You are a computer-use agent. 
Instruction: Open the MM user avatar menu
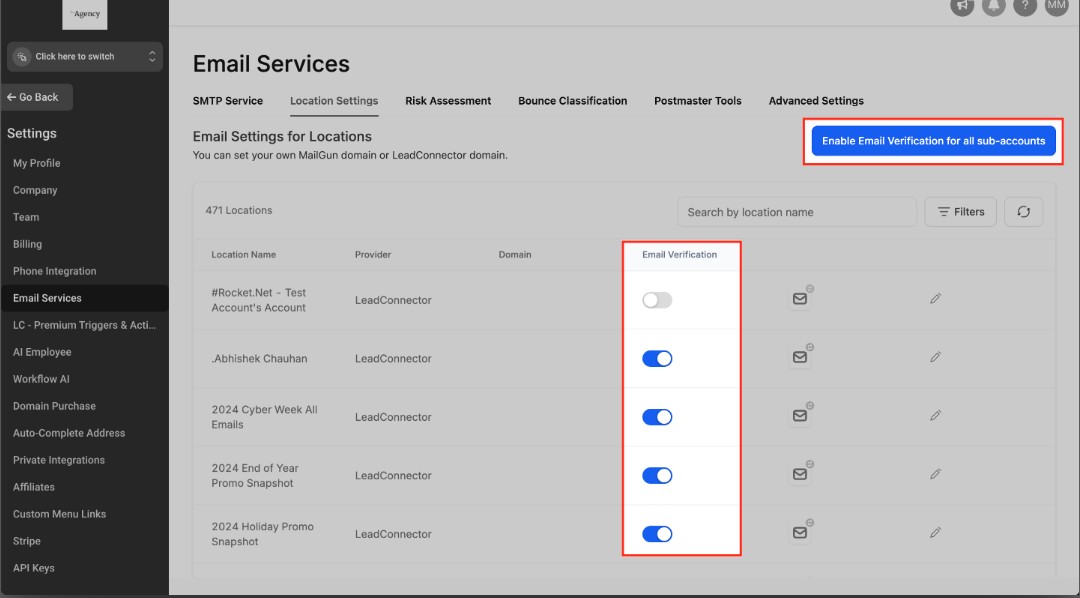tap(1057, 5)
